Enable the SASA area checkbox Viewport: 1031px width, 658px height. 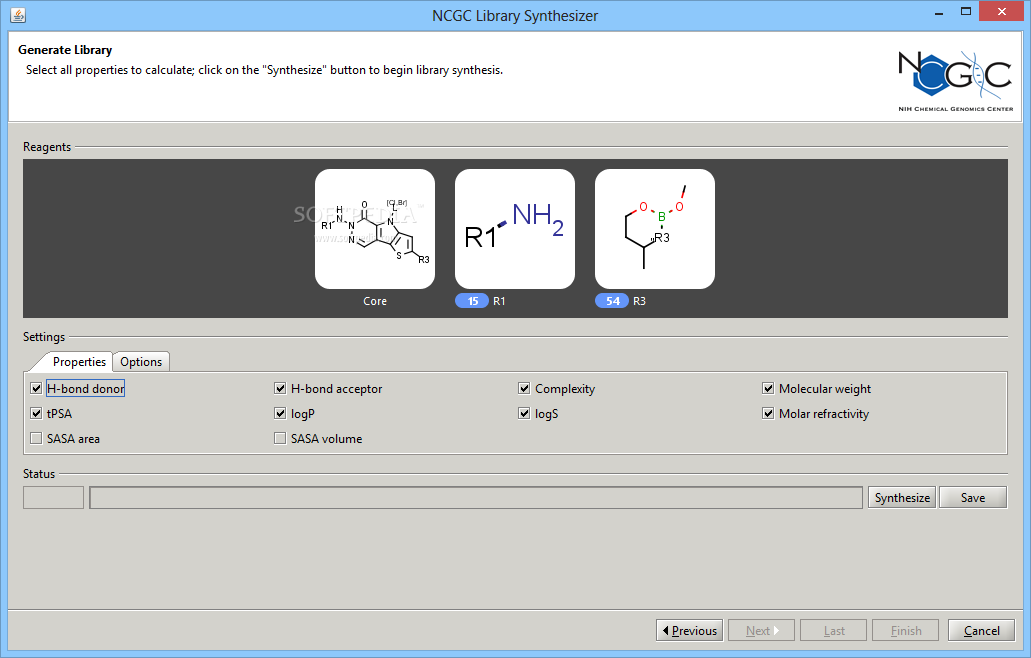tap(36, 438)
